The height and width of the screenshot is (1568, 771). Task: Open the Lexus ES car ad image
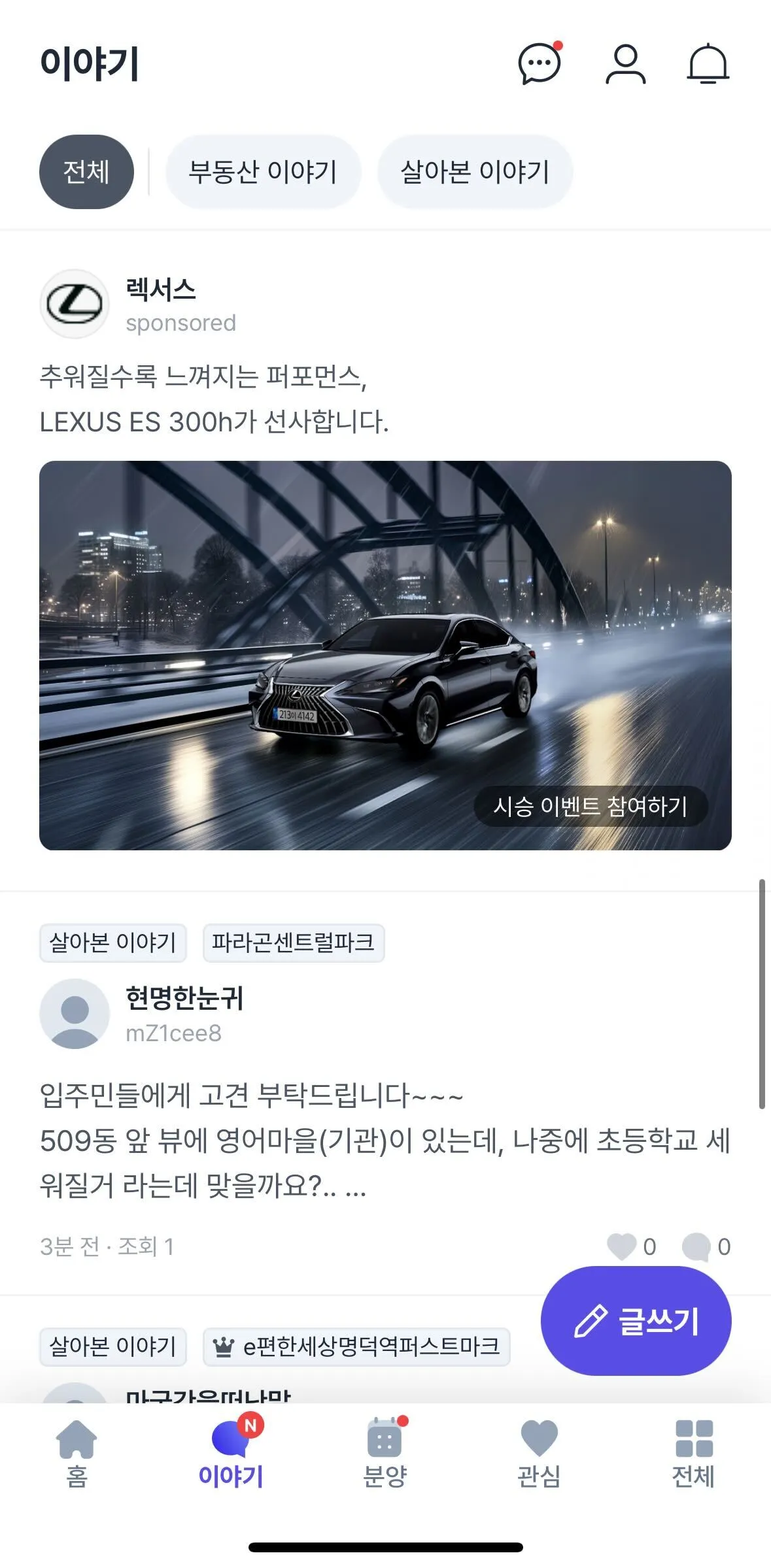click(385, 655)
